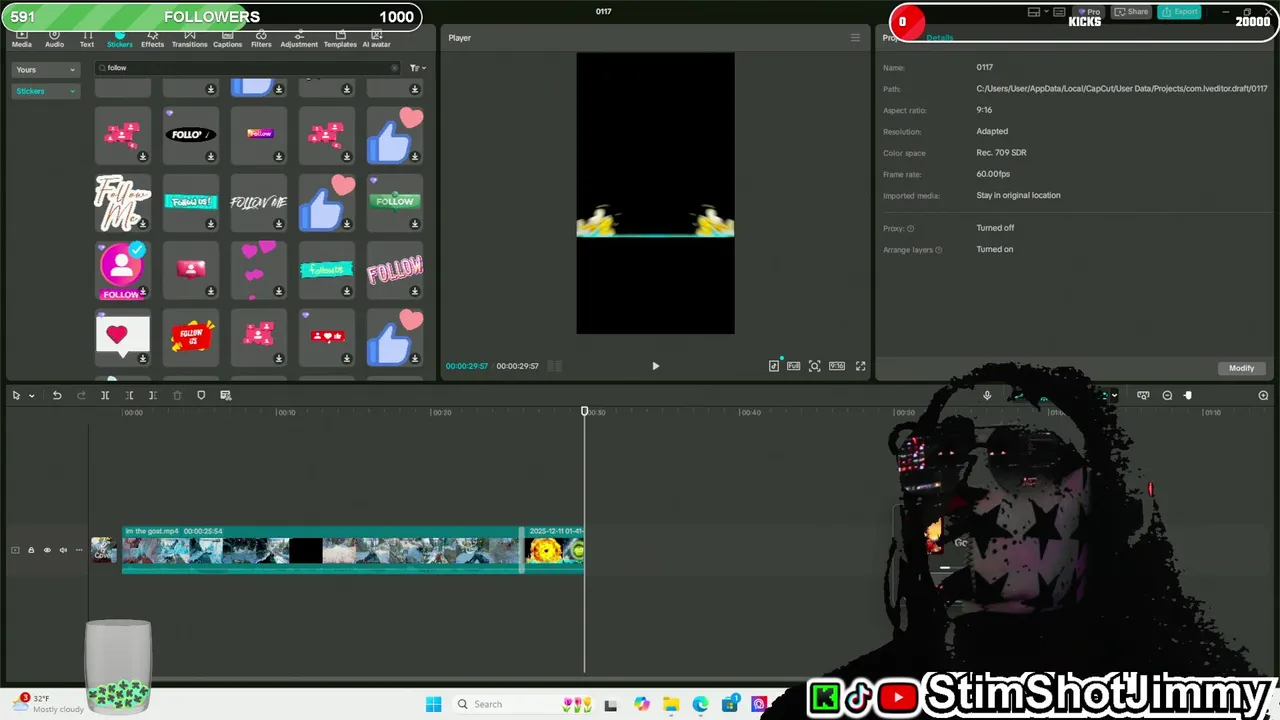Click the Pro badge button
Image resolution: width=1280 pixels, height=720 pixels.
pyautogui.click(x=1089, y=12)
